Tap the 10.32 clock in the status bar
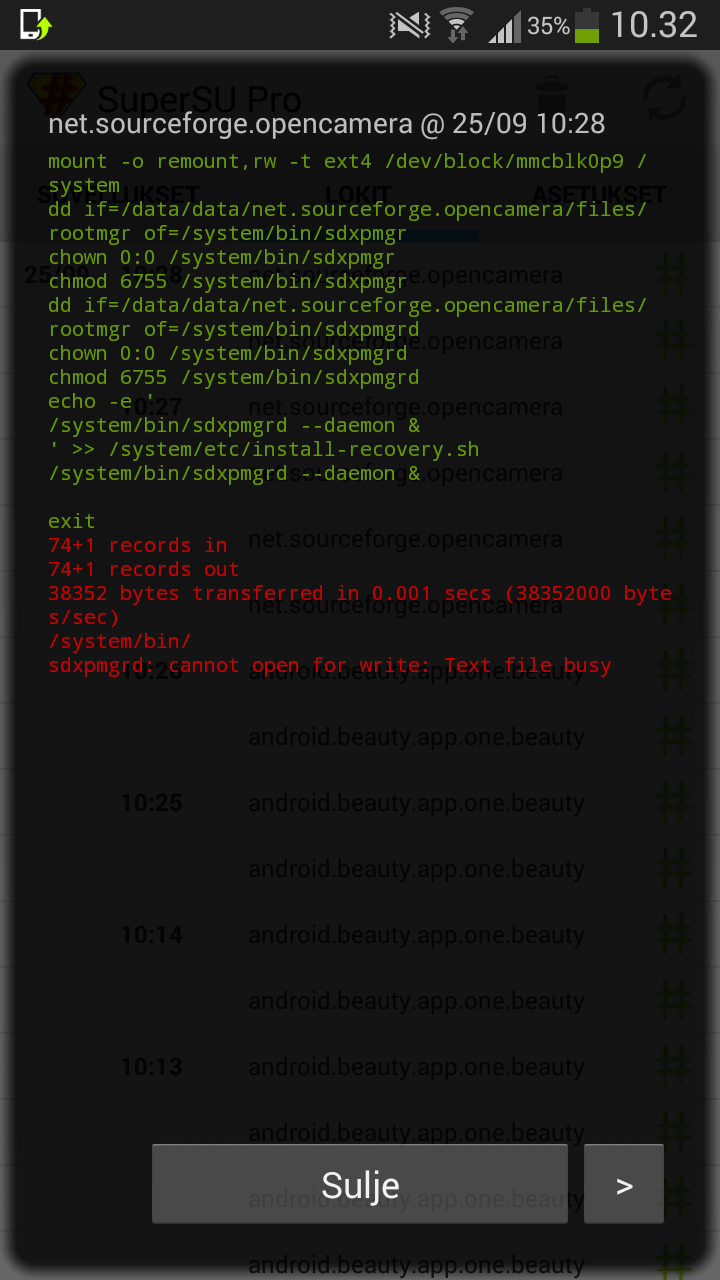Image resolution: width=720 pixels, height=1280 pixels. pos(654,25)
